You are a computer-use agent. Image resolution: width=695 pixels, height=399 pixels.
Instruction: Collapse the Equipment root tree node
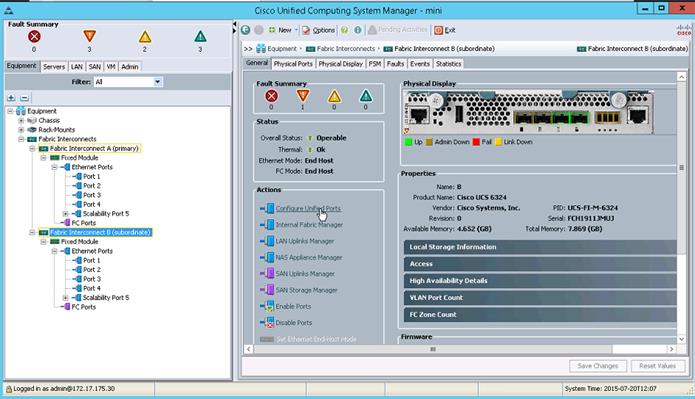click(x=10, y=111)
